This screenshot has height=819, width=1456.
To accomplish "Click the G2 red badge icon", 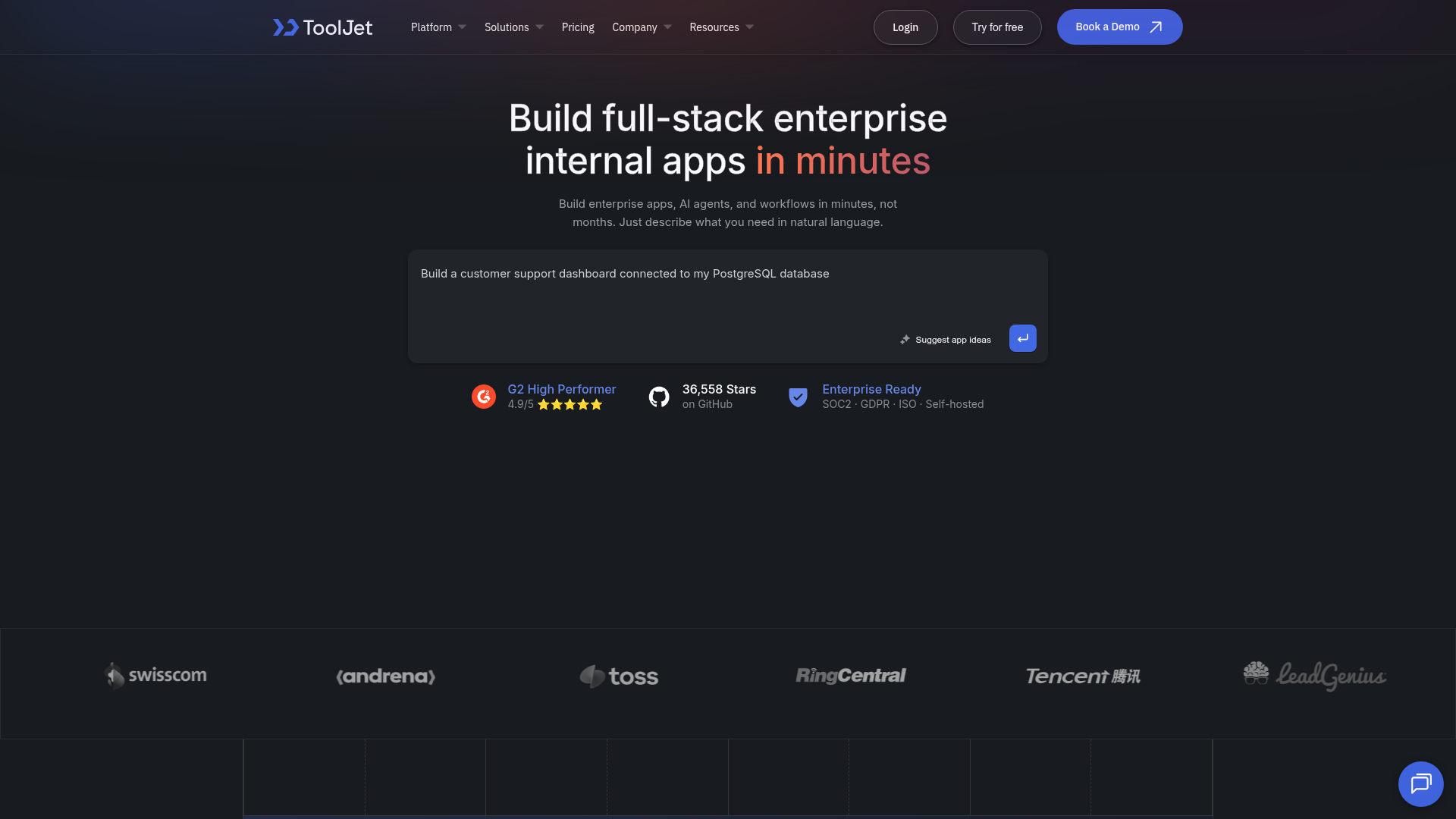I will click(x=484, y=397).
